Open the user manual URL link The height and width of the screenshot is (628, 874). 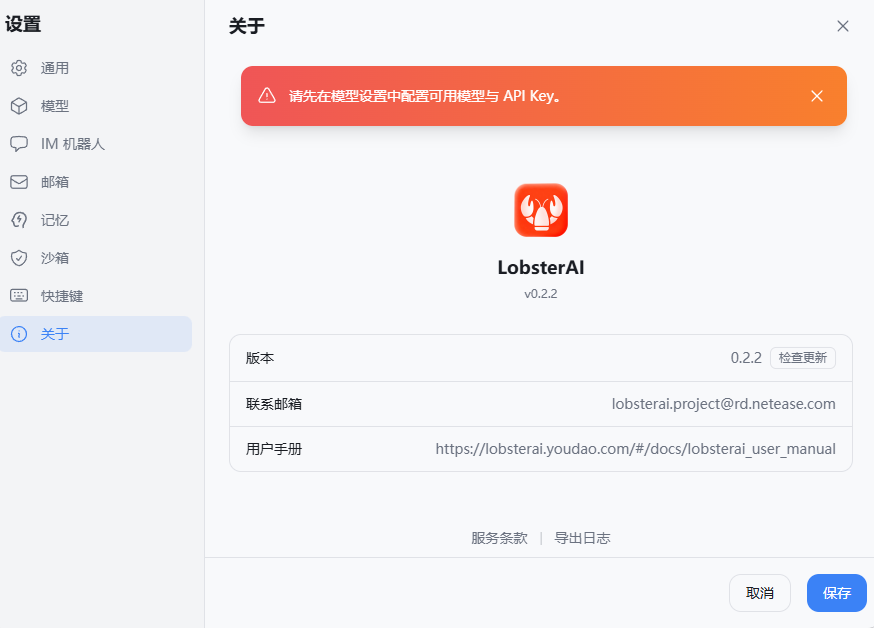coord(635,449)
